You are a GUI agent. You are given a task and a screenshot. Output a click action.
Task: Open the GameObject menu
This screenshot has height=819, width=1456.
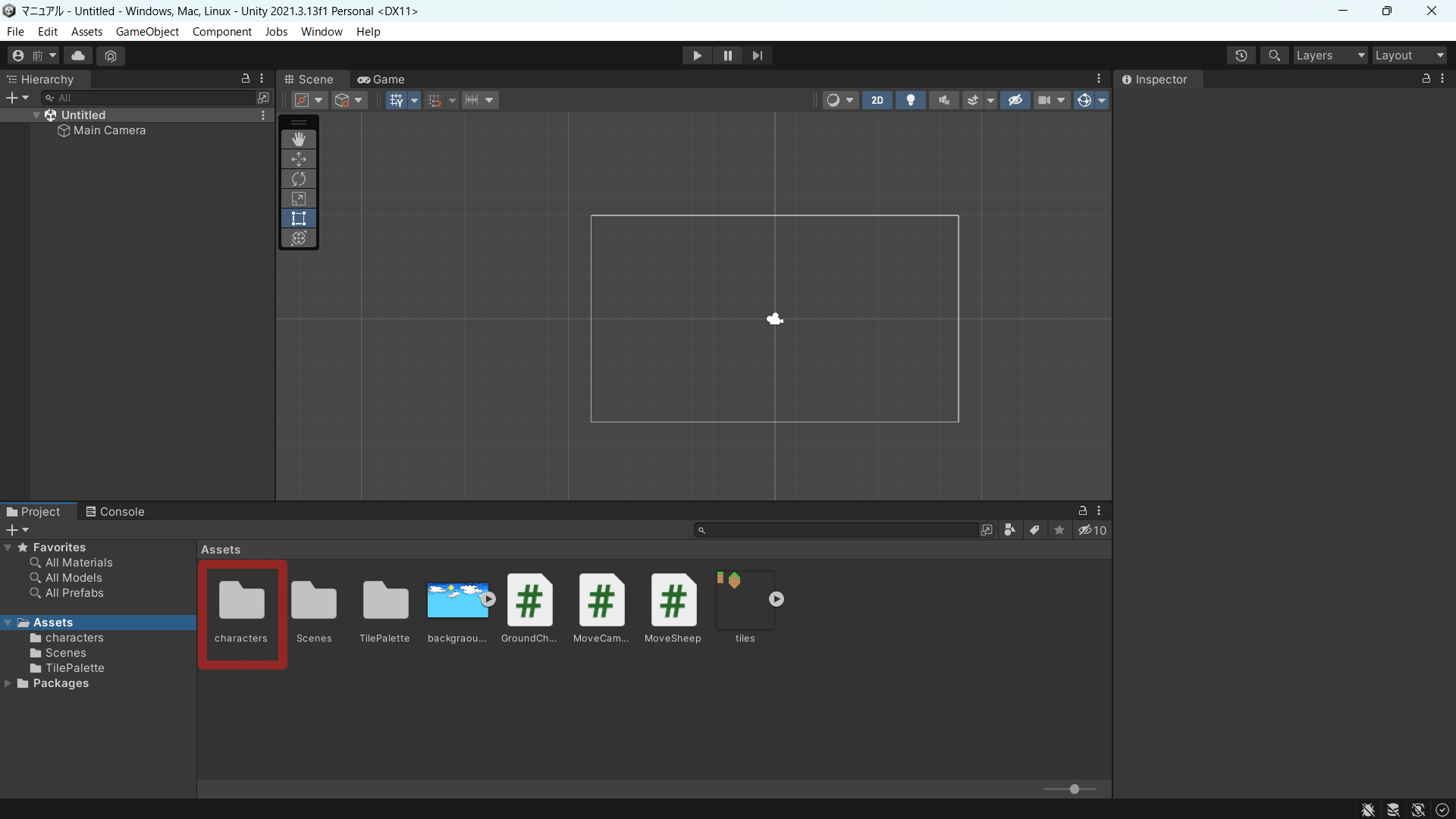(x=147, y=31)
